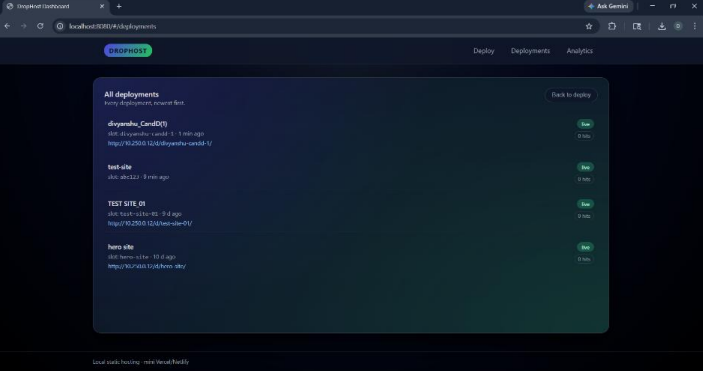Click the live badge for hero site

click(x=585, y=247)
